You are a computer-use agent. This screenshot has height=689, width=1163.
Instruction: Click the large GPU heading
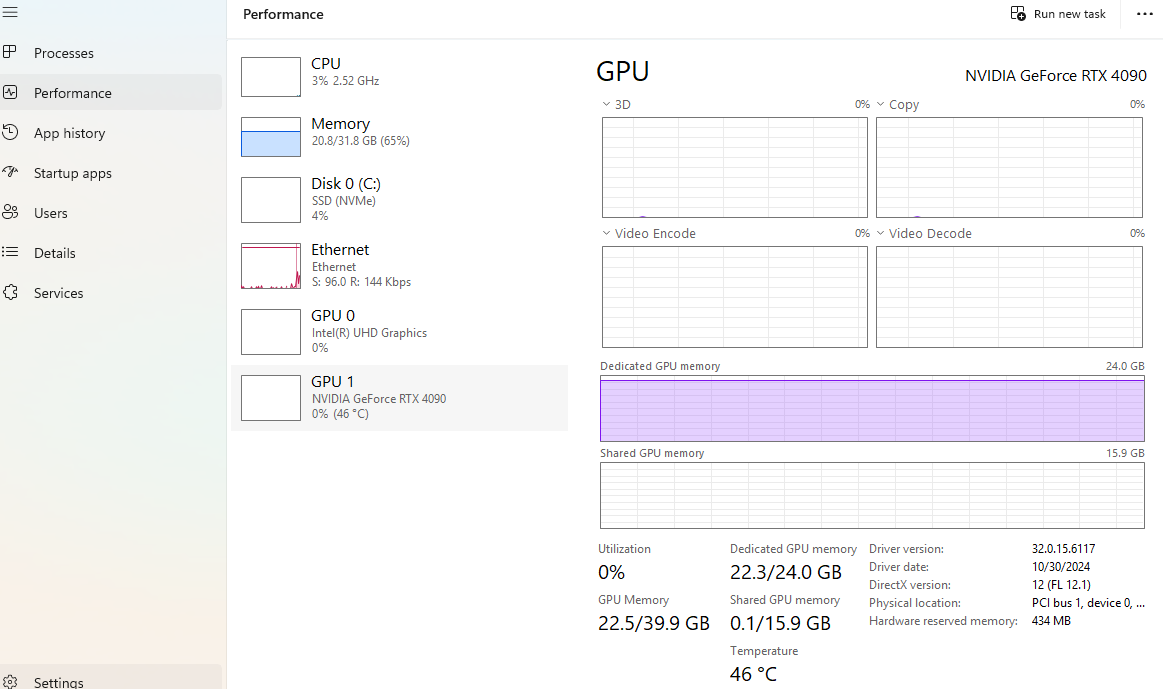pos(622,72)
